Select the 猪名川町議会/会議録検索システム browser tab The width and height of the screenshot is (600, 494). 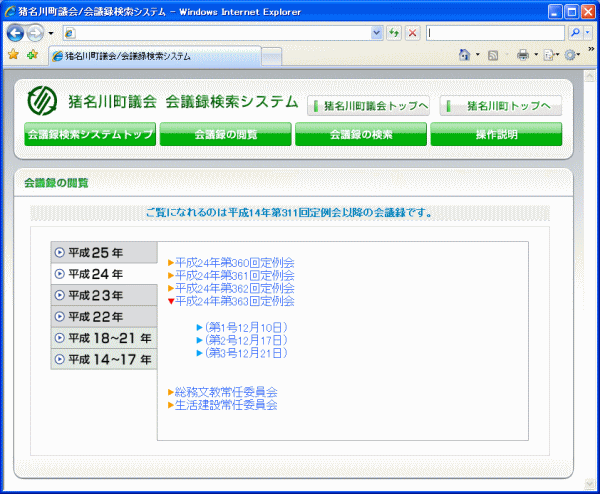155,56
